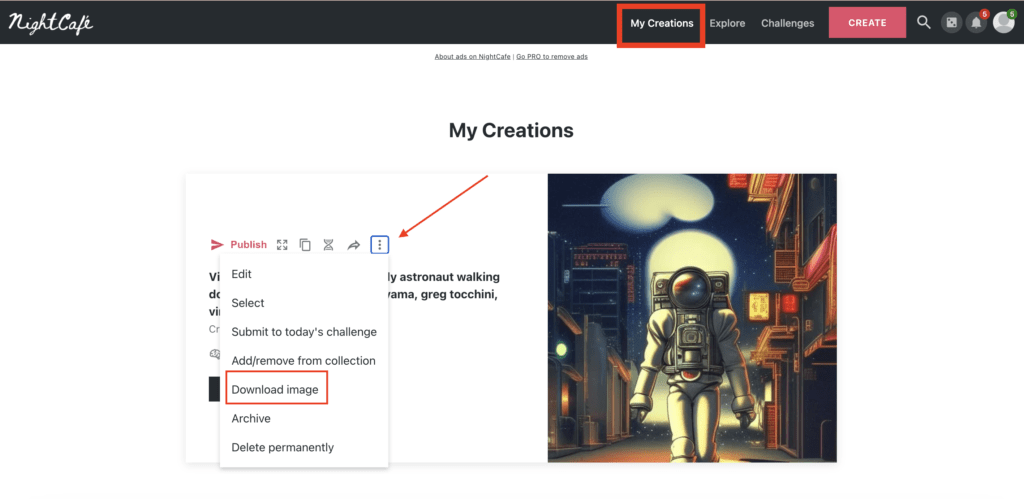The width and height of the screenshot is (1024, 499).
Task: Click the NightCafe logo
Action: click(50, 23)
